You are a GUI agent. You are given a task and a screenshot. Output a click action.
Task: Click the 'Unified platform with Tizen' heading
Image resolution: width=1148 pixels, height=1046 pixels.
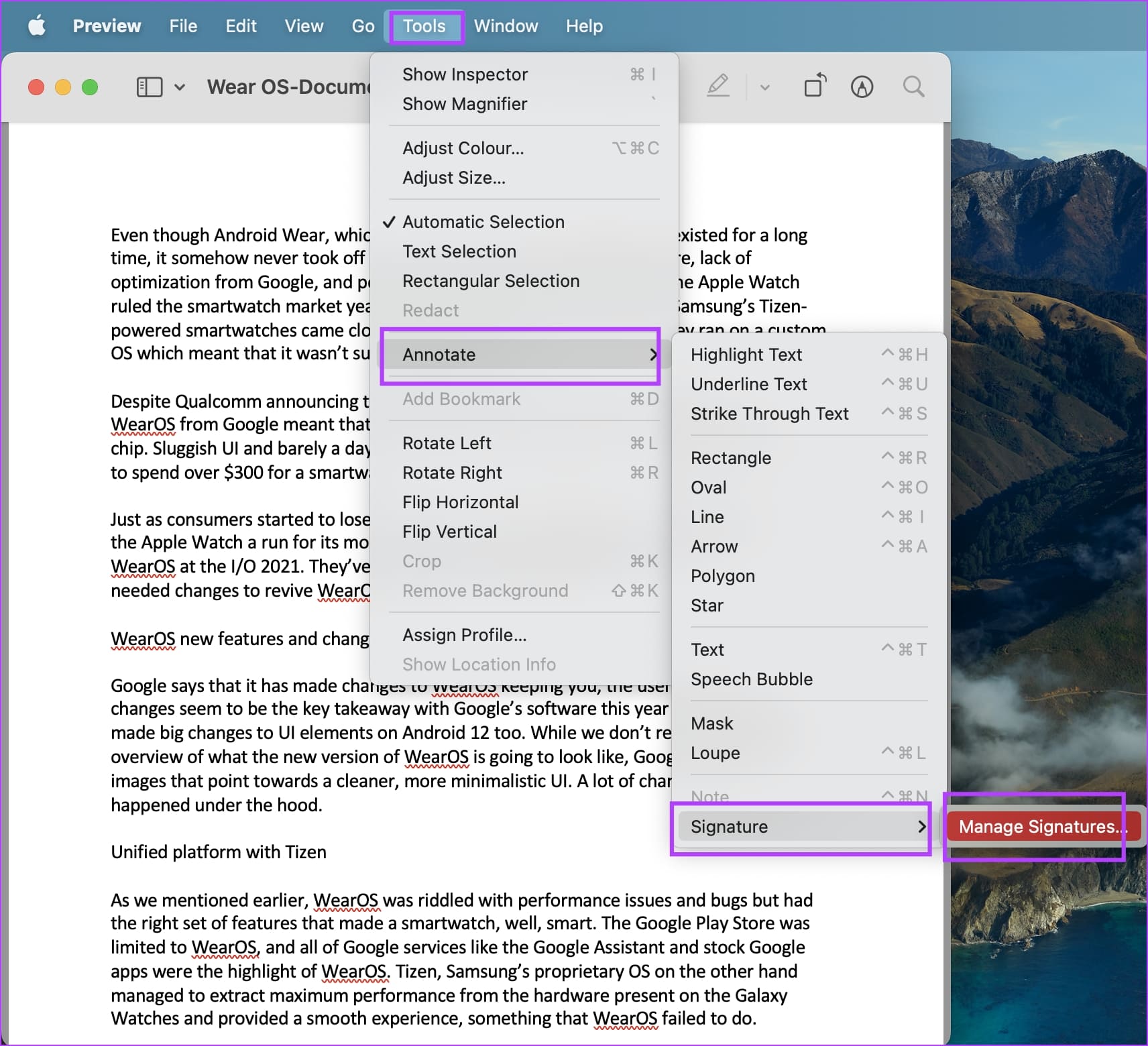[x=219, y=852]
